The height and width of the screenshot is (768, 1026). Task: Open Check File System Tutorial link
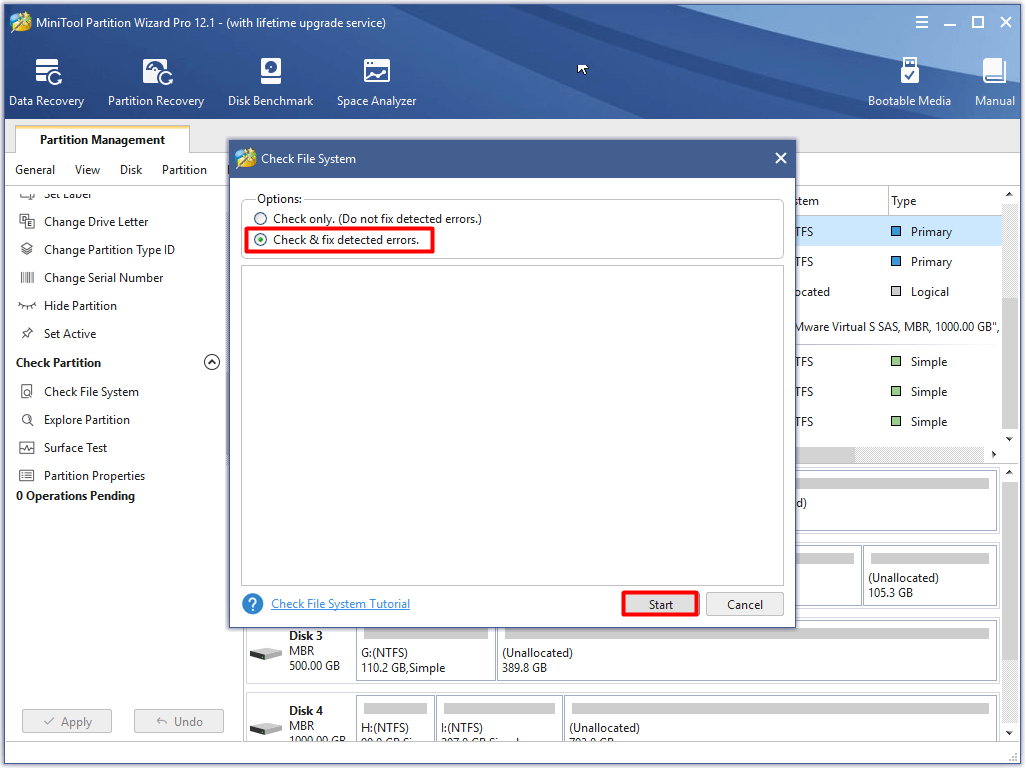tap(340, 604)
